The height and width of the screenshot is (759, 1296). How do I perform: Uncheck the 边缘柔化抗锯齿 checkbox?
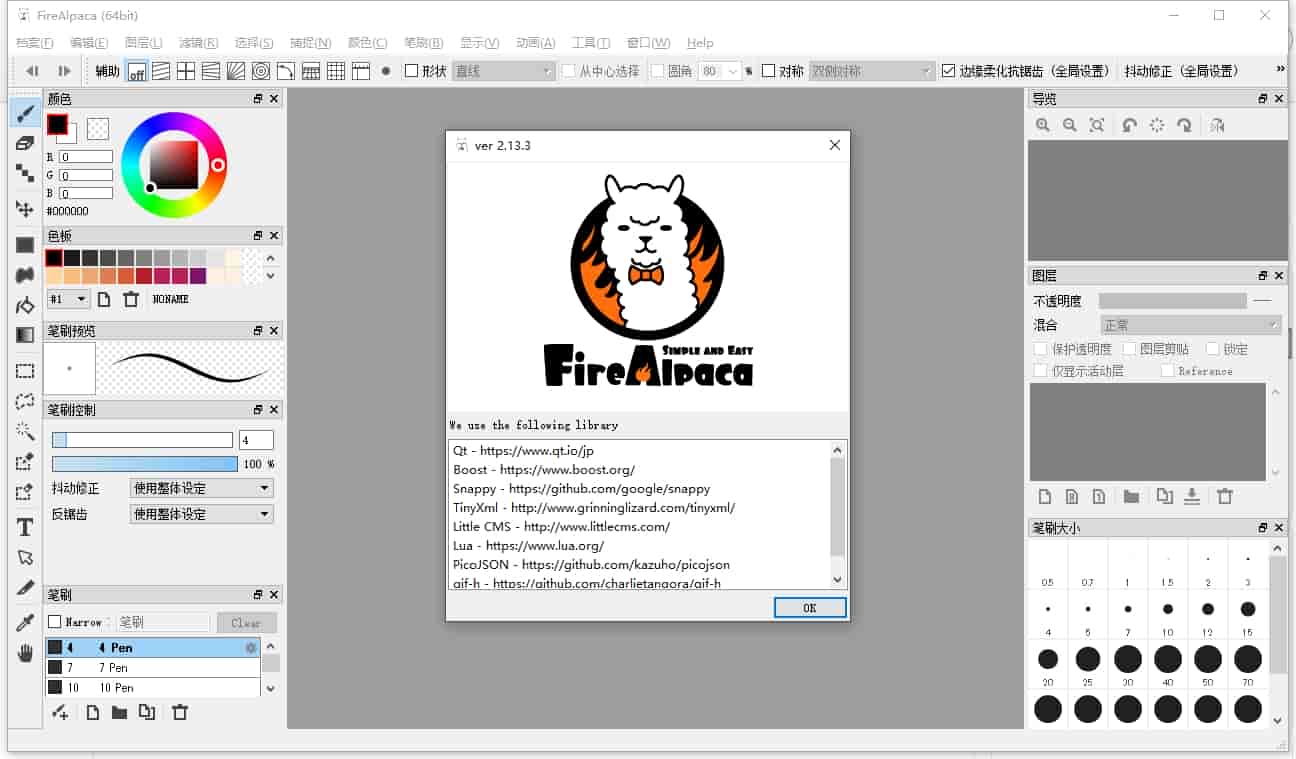tap(949, 71)
